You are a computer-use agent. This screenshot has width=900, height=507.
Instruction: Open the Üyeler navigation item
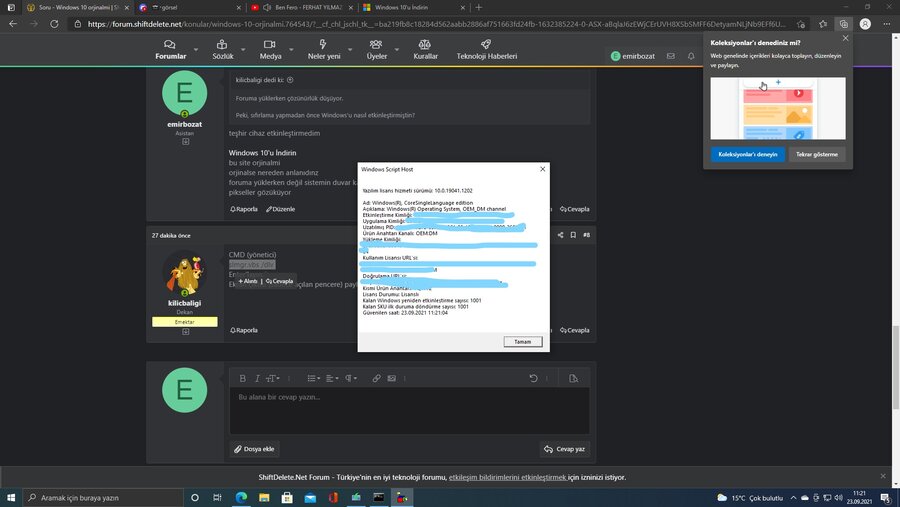tap(377, 50)
